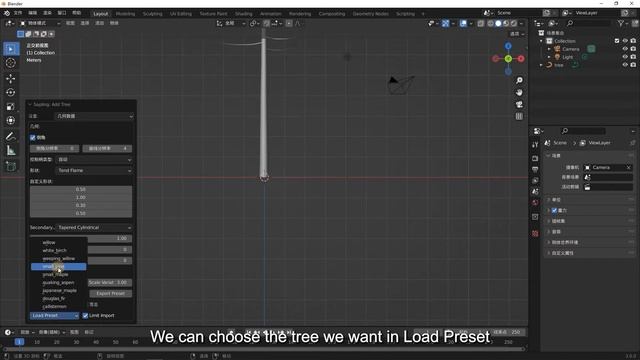This screenshot has height=360, width=640.
Task: Expand the Light tree node
Action: click(x=549, y=57)
